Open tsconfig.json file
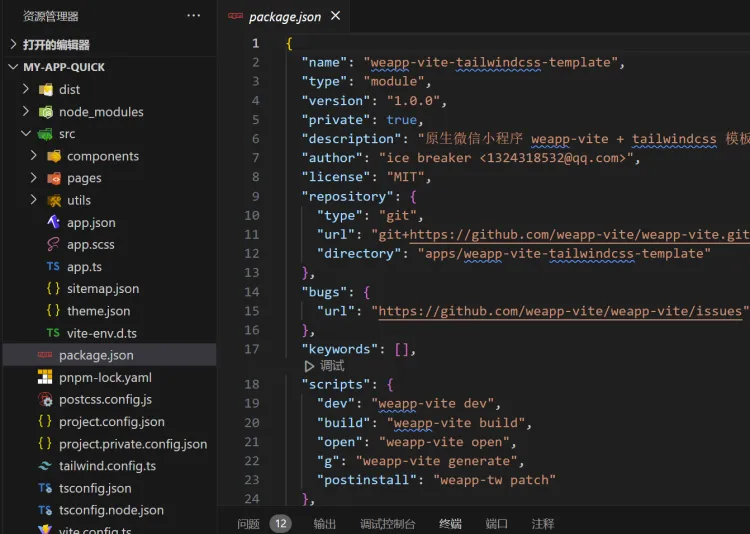750x534 pixels. (x=95, y=488)
